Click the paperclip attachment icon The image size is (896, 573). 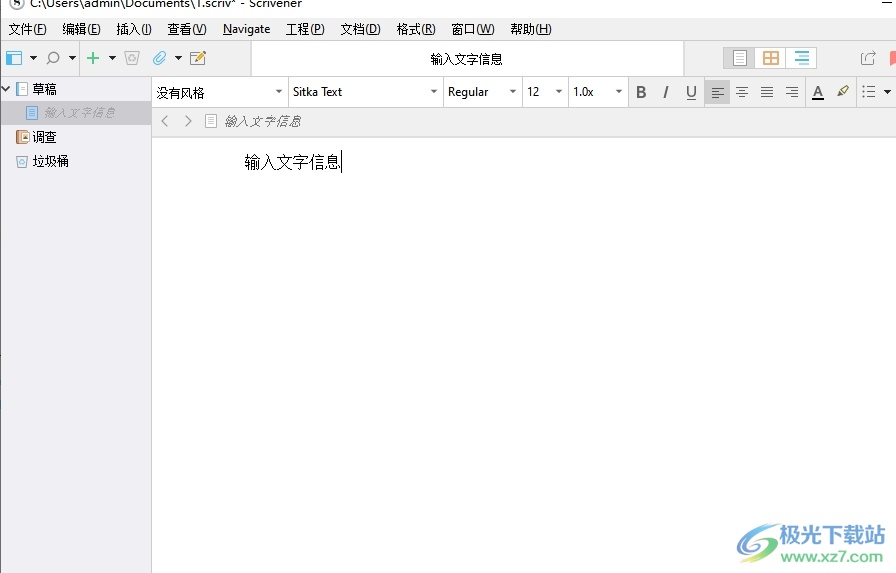coord(159,58)
